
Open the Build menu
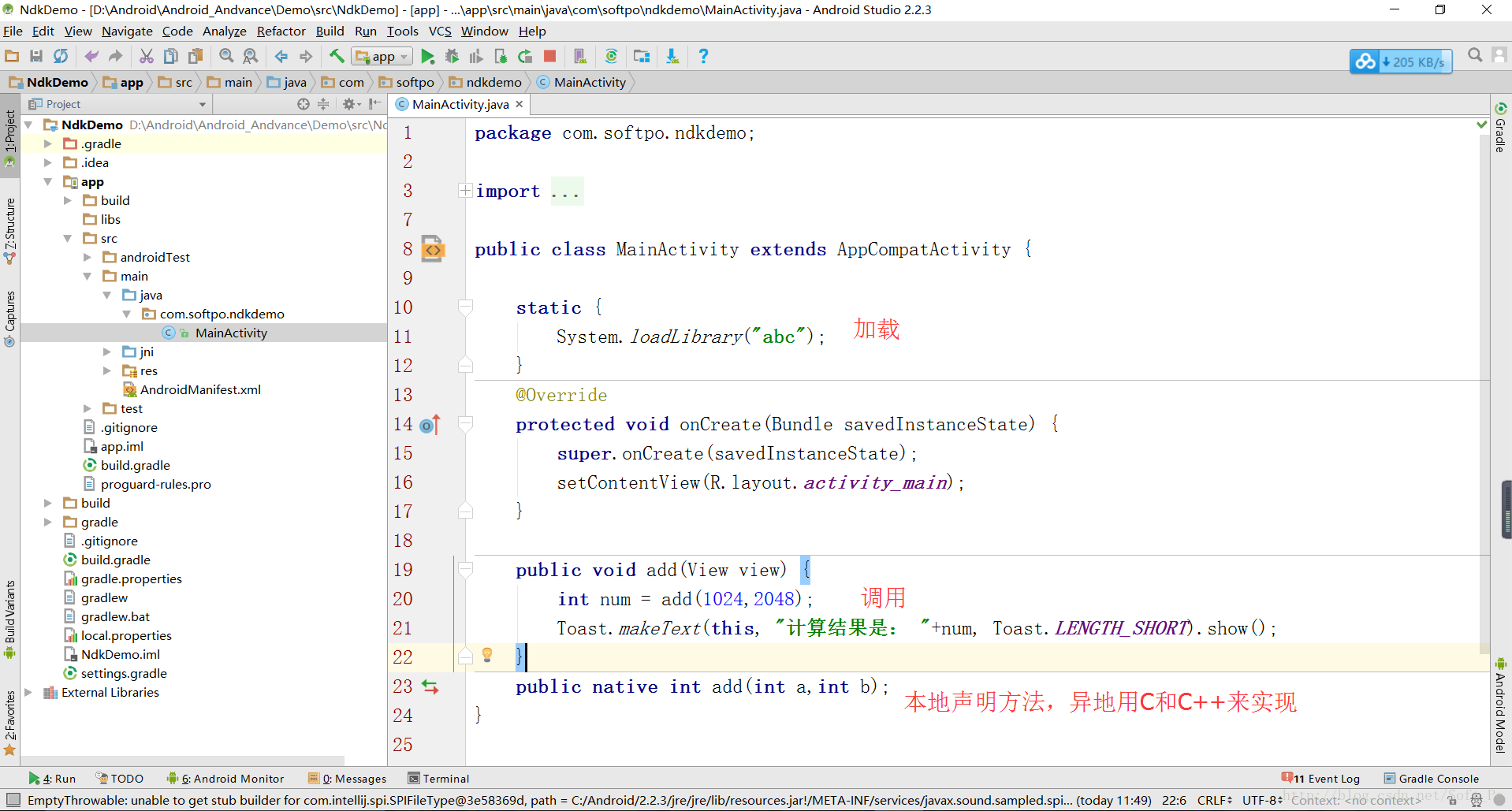(x=330, y=32)
